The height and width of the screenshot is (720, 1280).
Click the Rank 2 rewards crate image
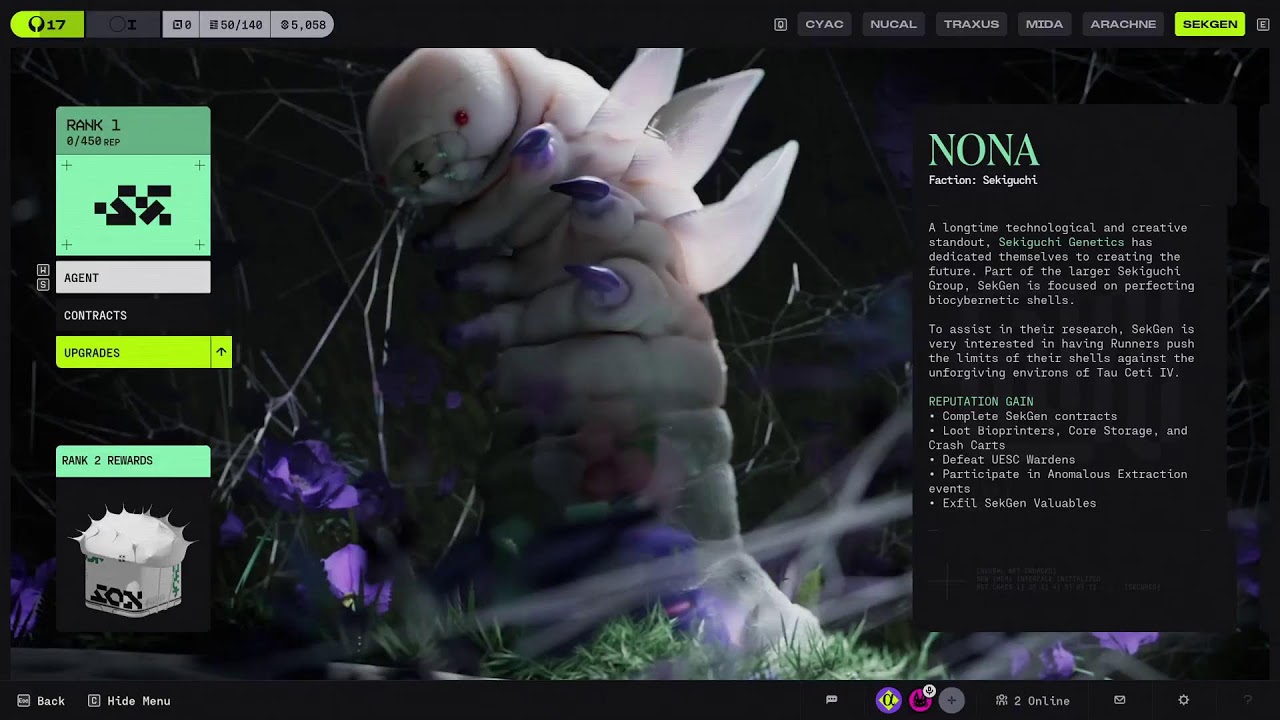coord(133,558)
